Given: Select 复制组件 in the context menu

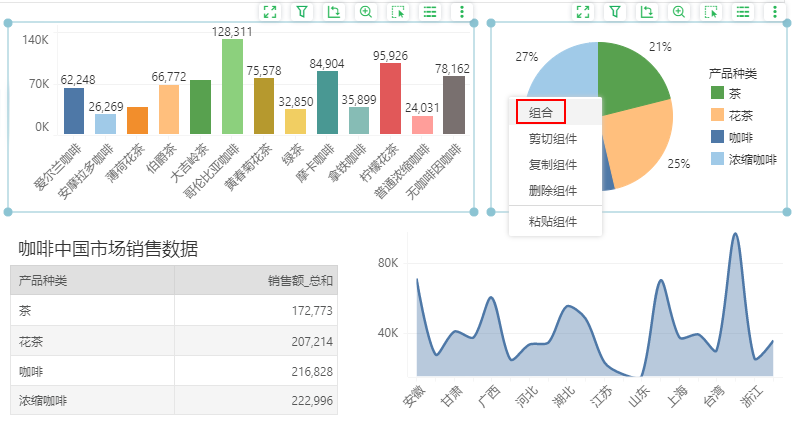Looking at the screenshot, I should point(552,164).
